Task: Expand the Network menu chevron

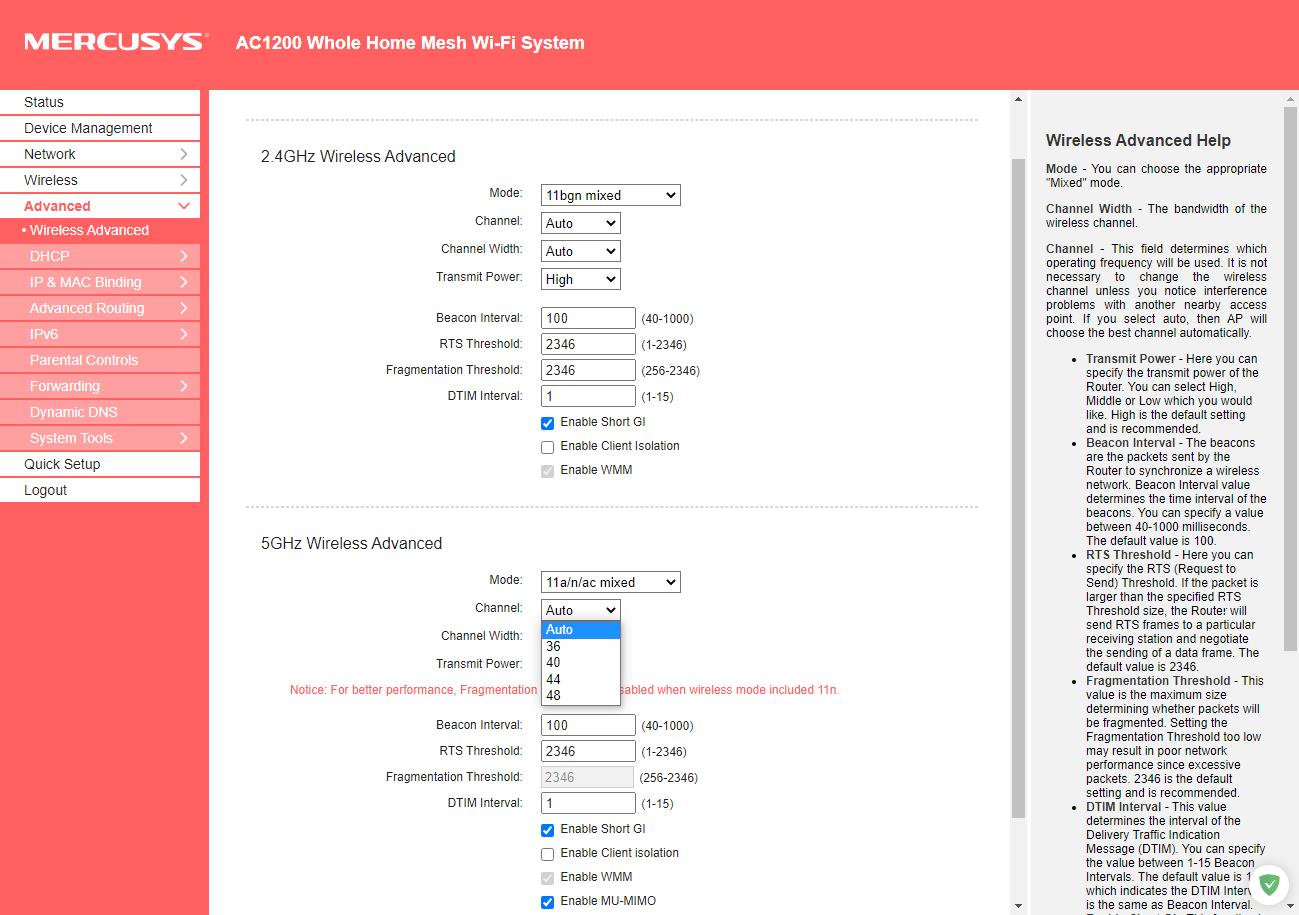Action: [184, 154]
